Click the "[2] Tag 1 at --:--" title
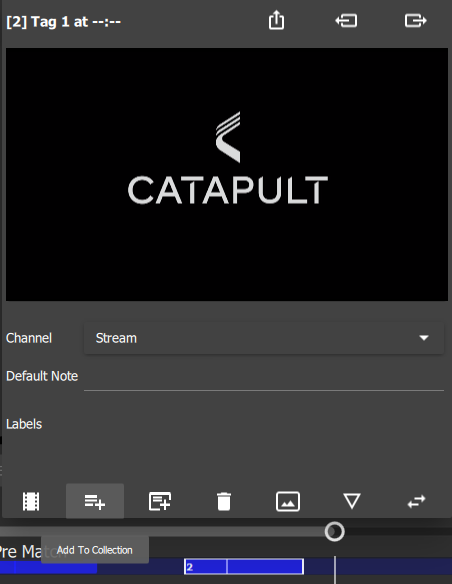This screenshot has height=584, width=452. pyautogui.click(x=64, y=22)
